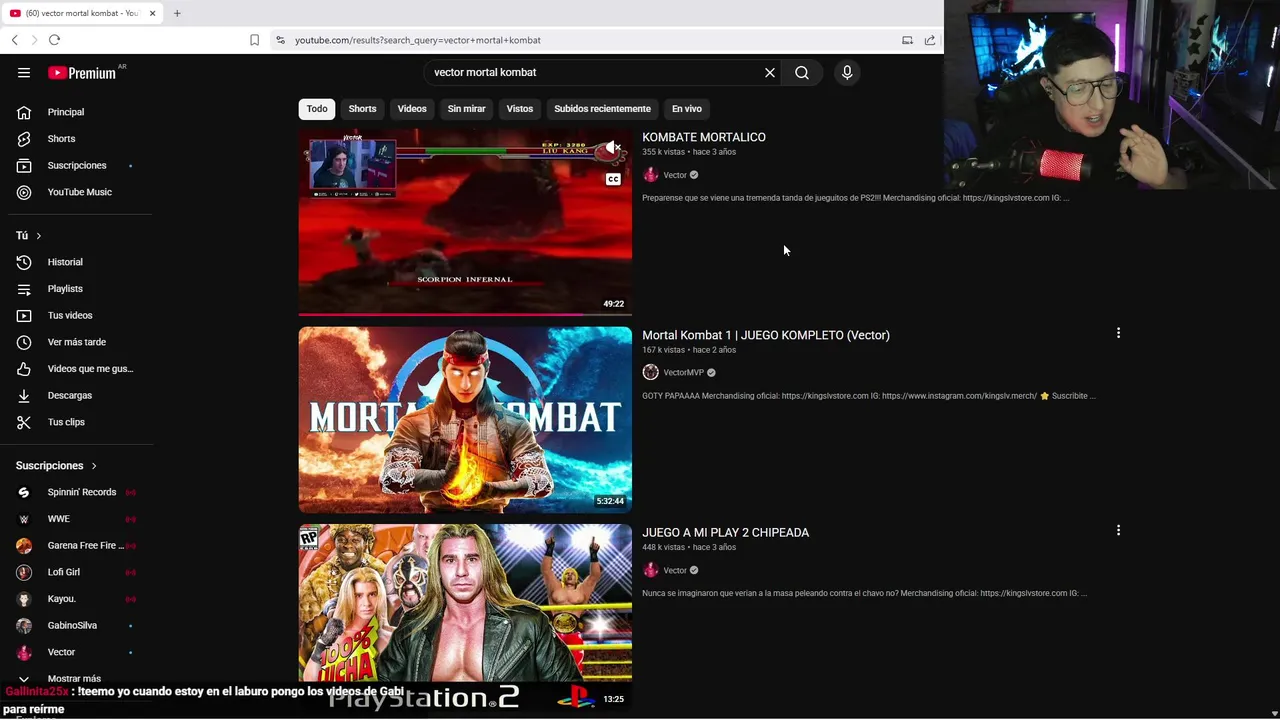
Task: Unmute the KOMBATE MORTALICO preview
Action: point(613,148)
